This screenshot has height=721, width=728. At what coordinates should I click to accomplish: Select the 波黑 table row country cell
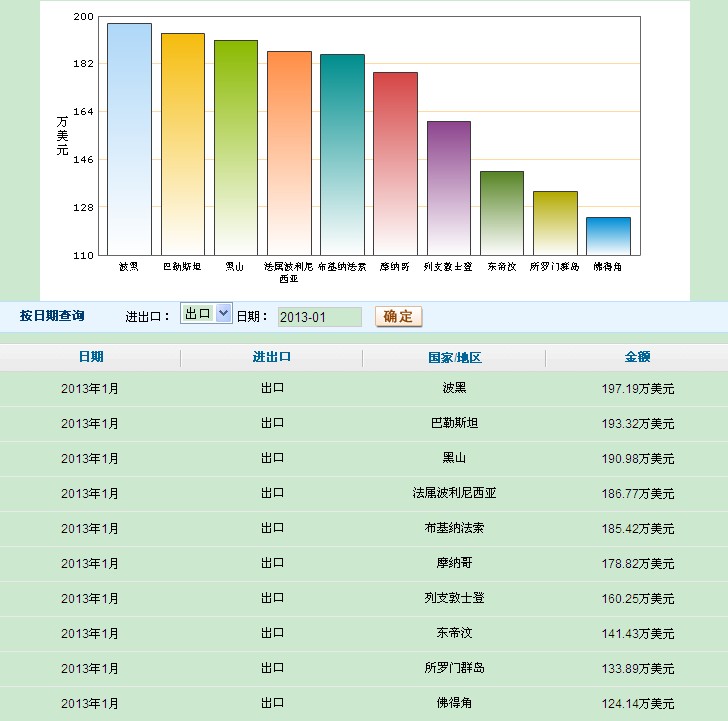(454, 388)
